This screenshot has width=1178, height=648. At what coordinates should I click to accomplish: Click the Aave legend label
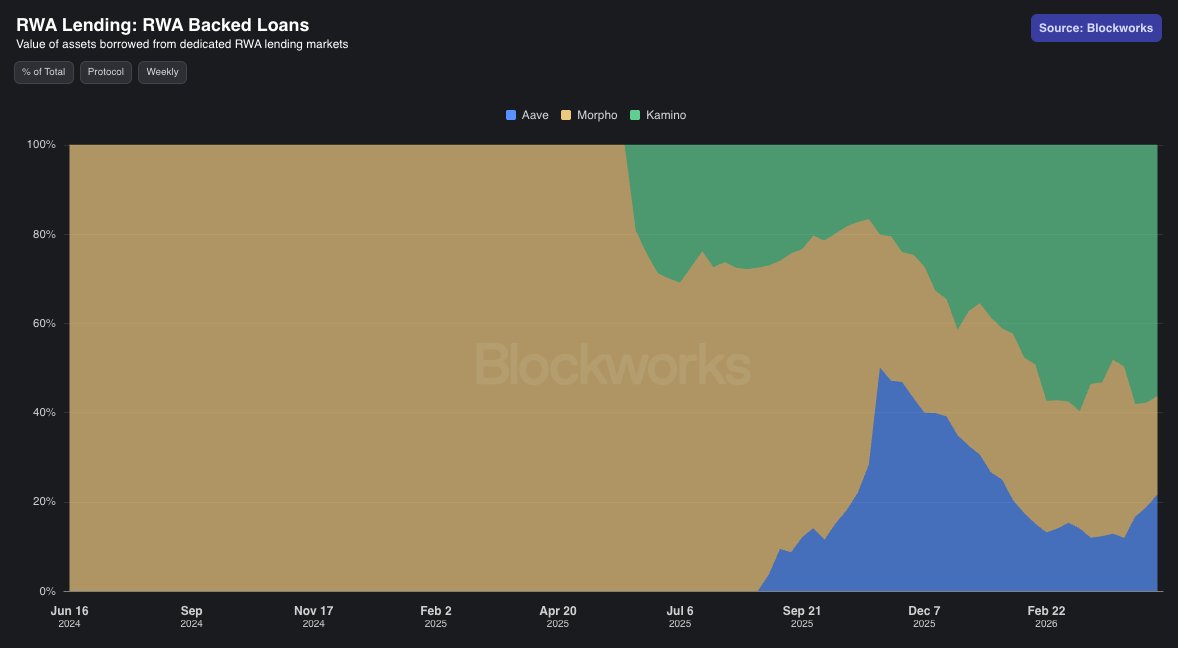535,115
